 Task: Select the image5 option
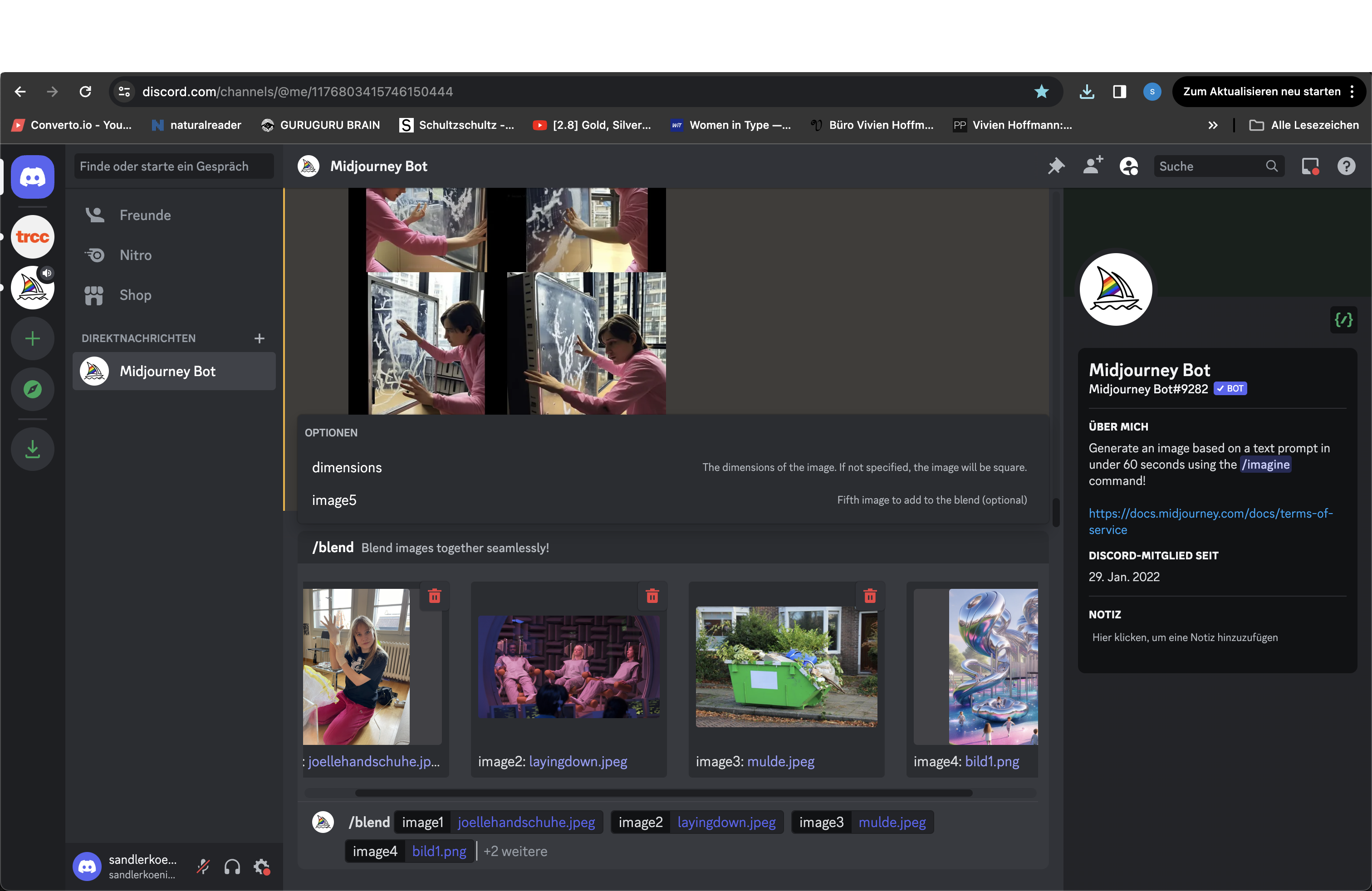pos(673,499)
